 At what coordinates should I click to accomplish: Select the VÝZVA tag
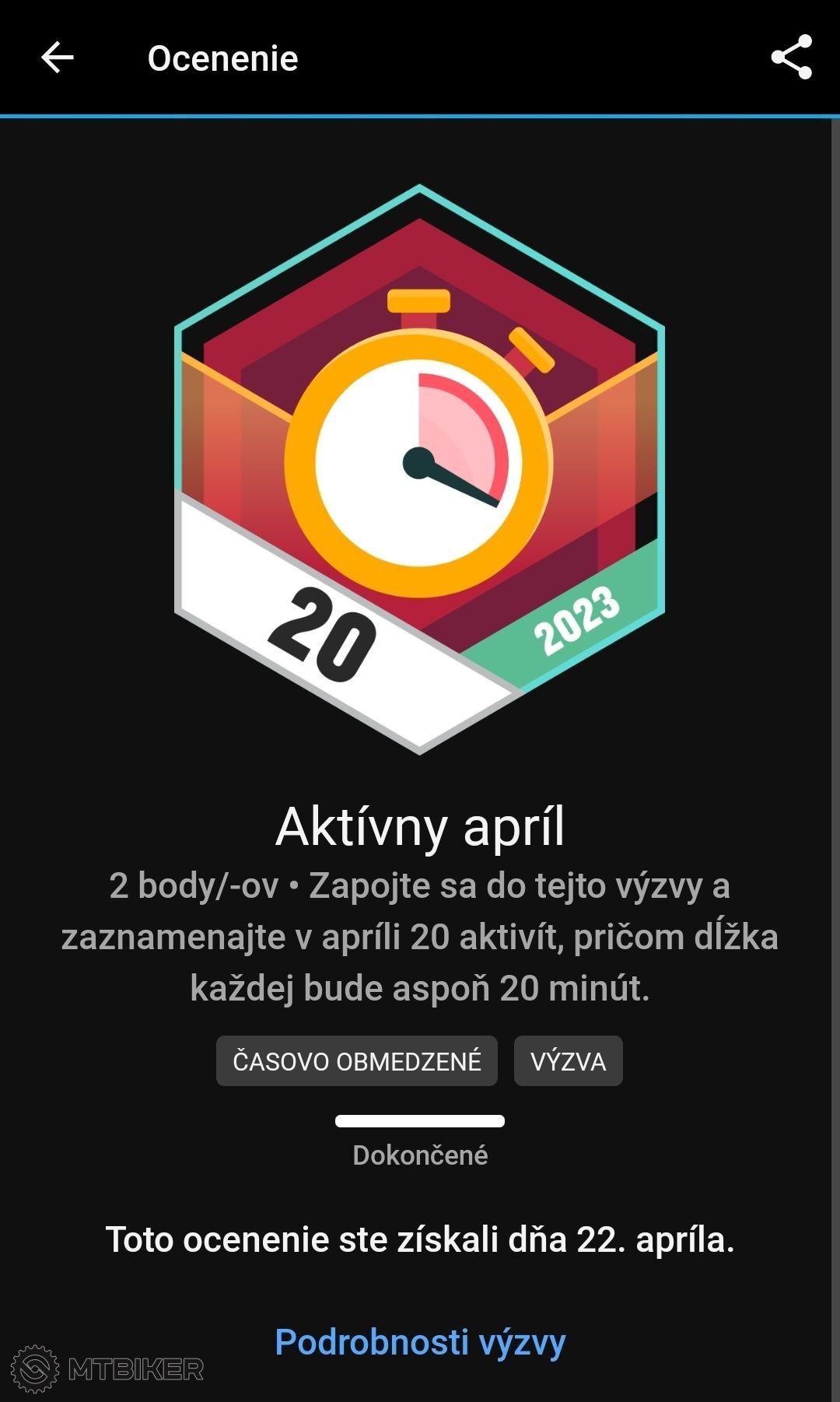pos(568,1061)
